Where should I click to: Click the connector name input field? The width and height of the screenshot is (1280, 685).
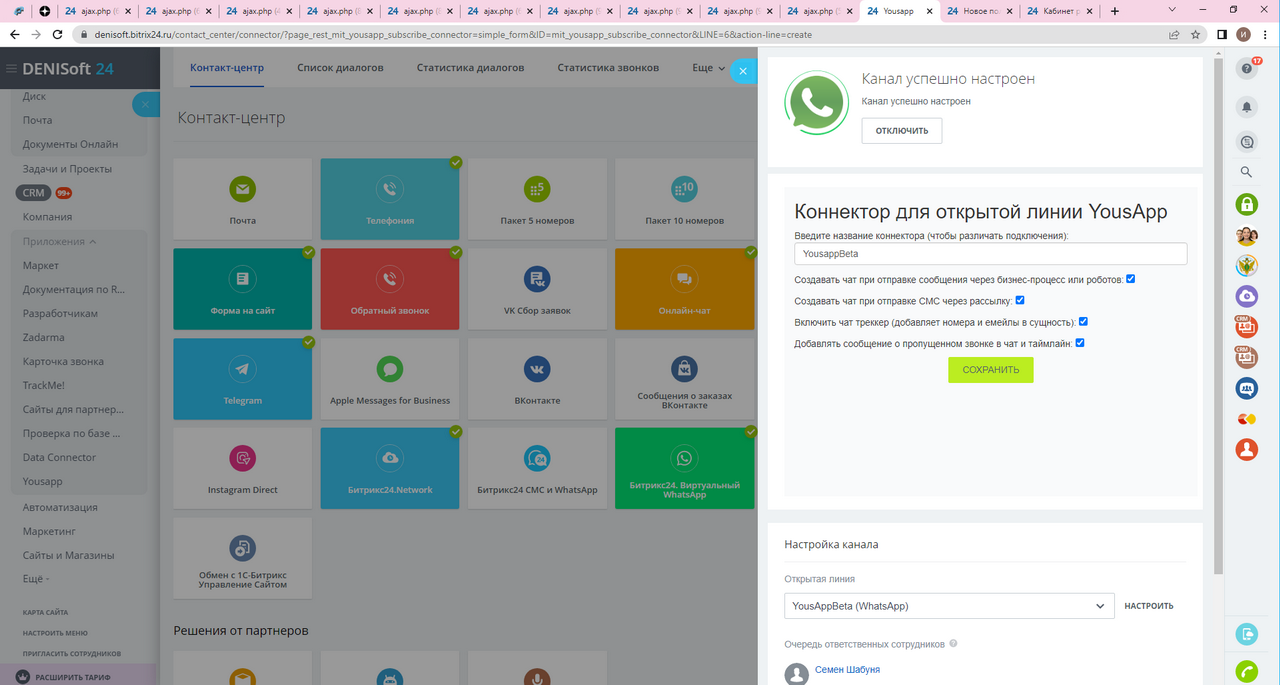(x=990, y=254)
